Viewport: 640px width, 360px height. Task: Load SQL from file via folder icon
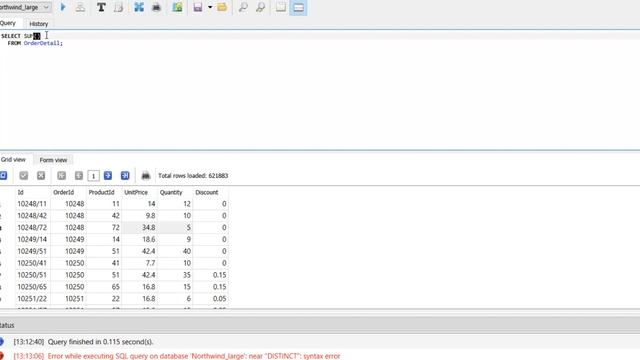click(x=222, y=7)
